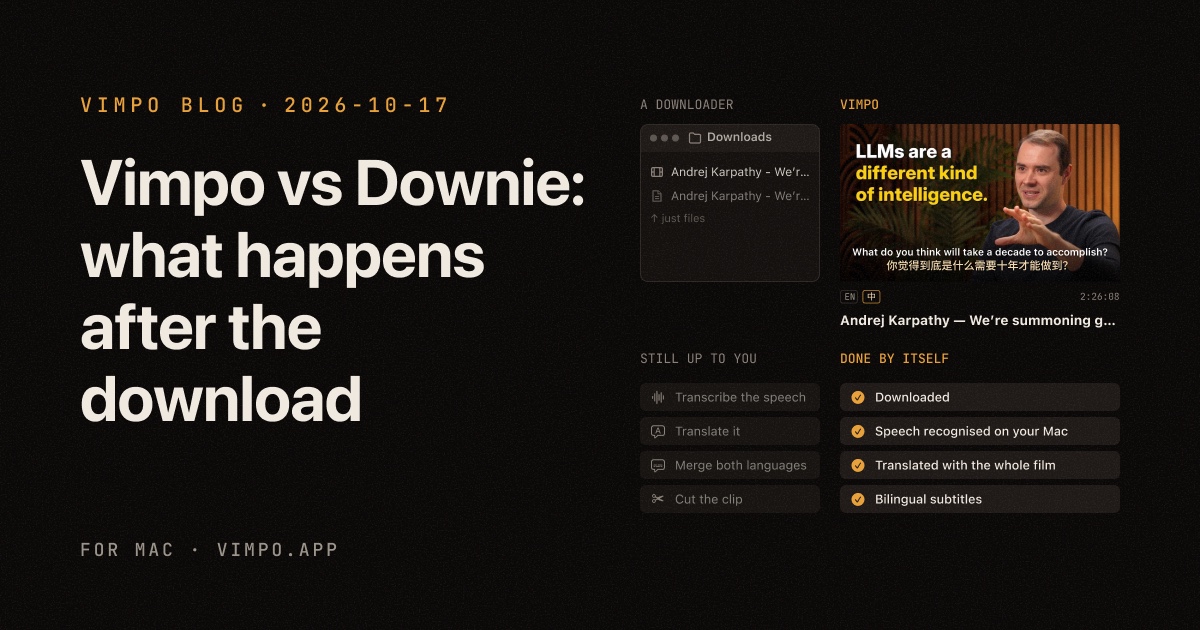Click the window control dots in the Downloads window
The height and width of the screenshot is (630, 1200).
[664, 138]
